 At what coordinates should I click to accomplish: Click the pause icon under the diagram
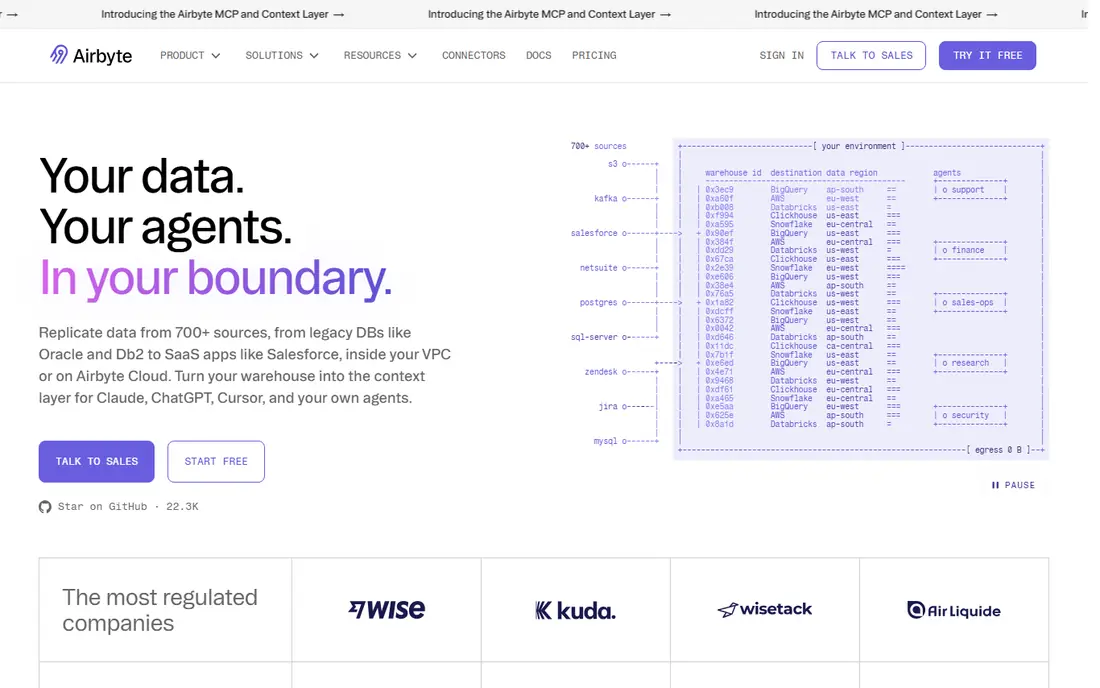click(x=995, y=485)
